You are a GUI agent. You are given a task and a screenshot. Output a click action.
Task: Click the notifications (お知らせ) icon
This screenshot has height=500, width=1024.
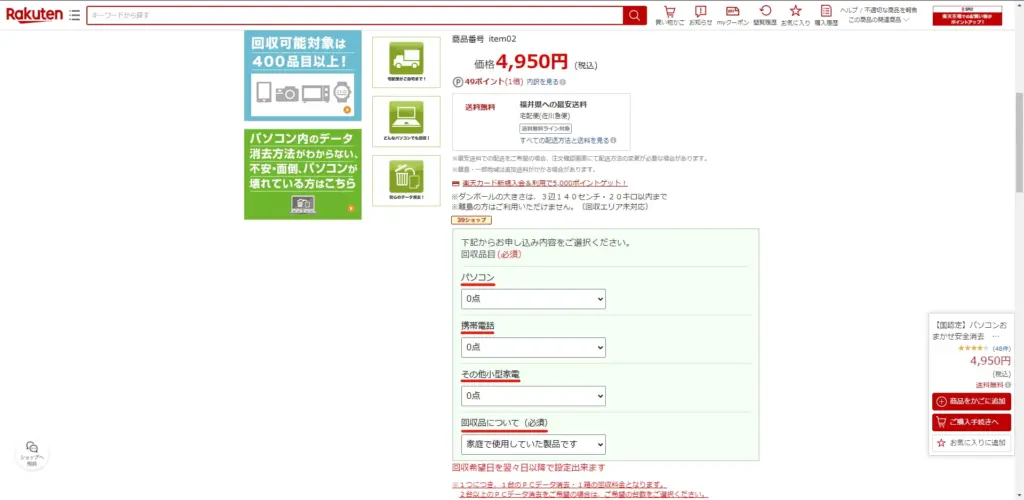pos(701,14)
